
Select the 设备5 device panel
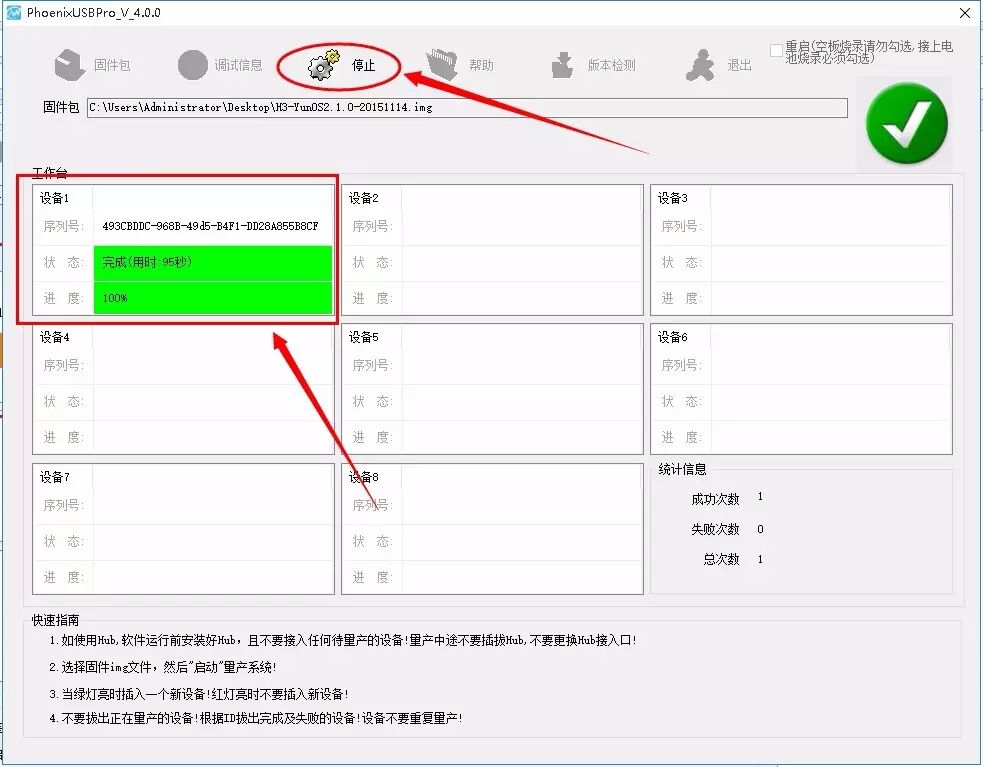(x=491, y=389)
